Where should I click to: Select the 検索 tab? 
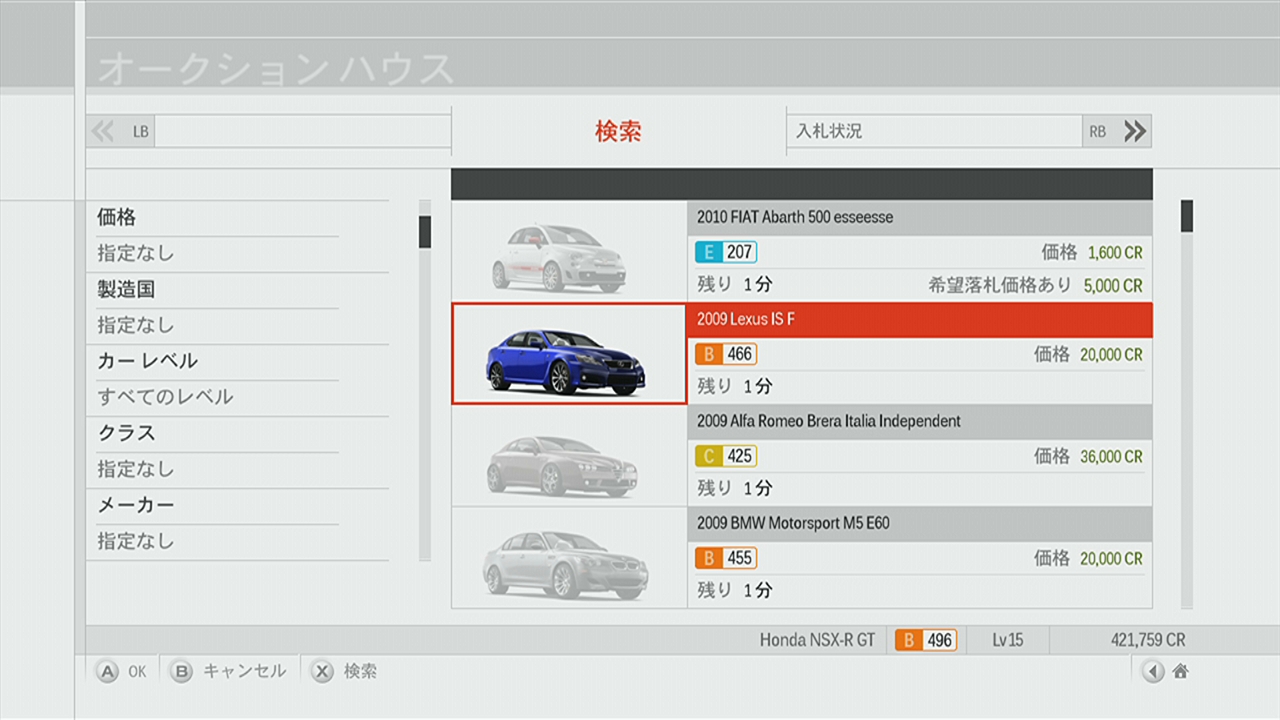(618, 131)
